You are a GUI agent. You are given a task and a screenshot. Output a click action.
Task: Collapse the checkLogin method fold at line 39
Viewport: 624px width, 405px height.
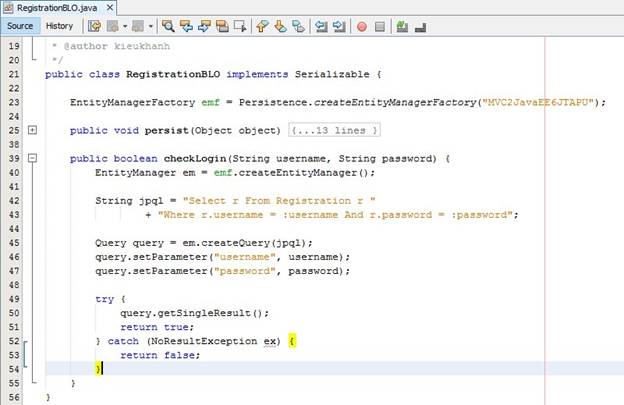(x=33, y=158)
